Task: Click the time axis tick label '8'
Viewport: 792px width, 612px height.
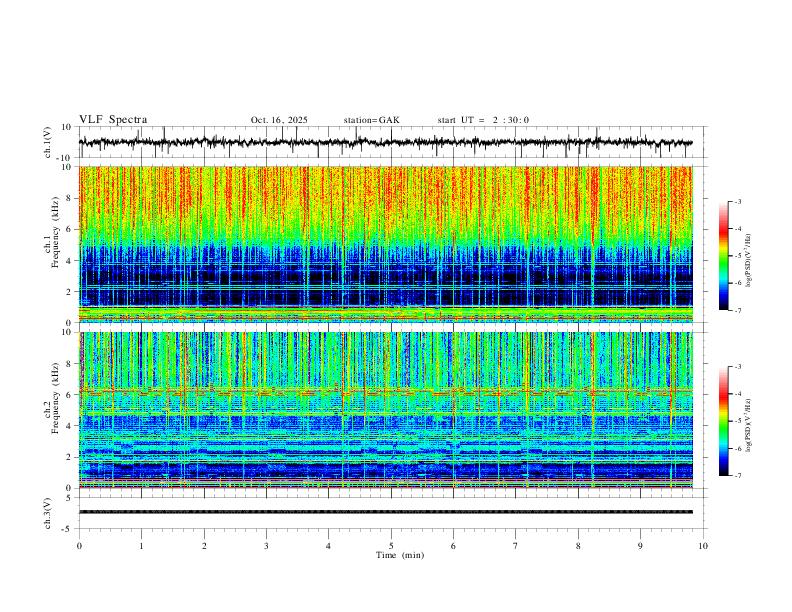Action: tap(578, 546)
